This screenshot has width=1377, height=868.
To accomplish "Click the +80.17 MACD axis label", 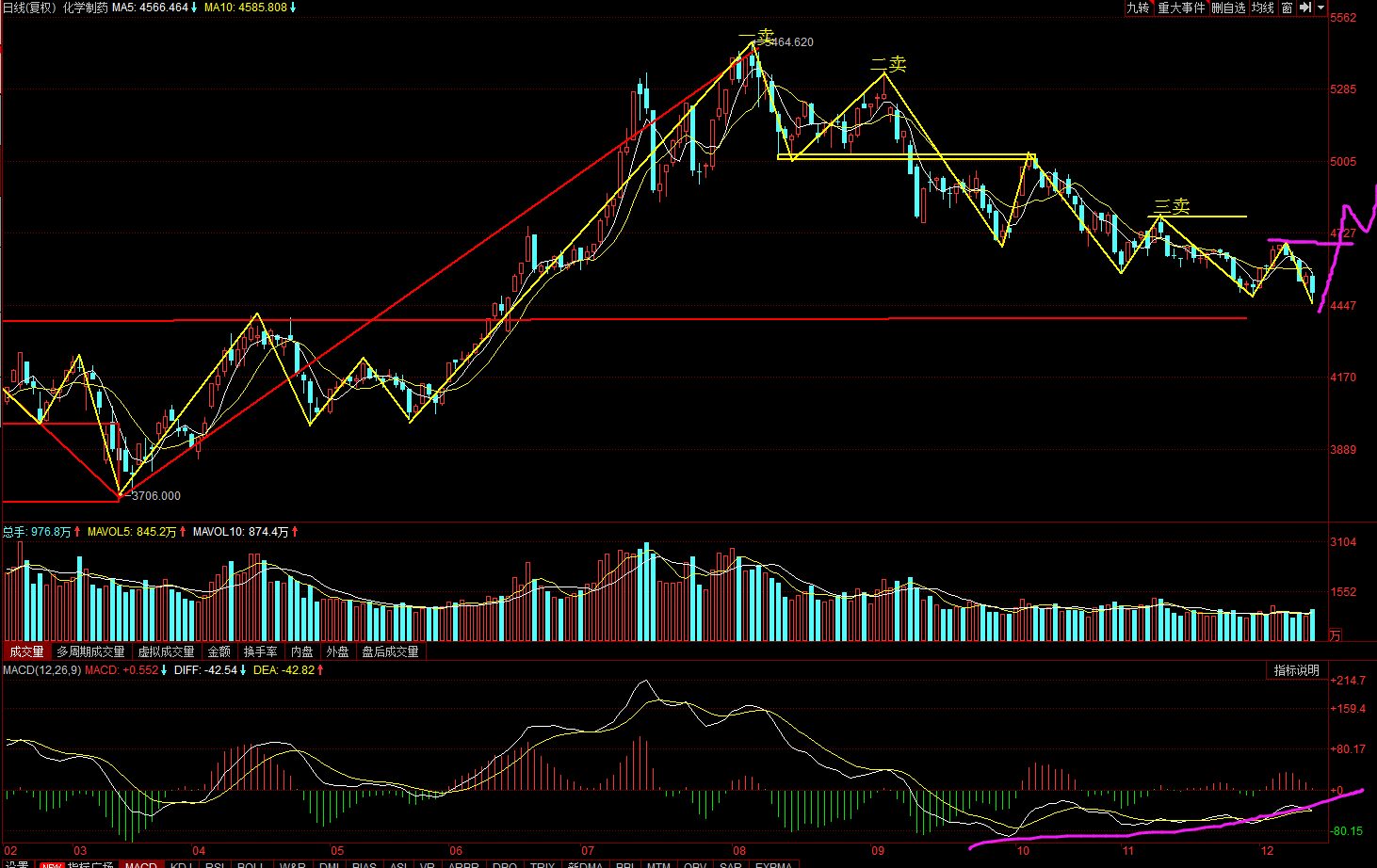I will [x=1347, y=750].
